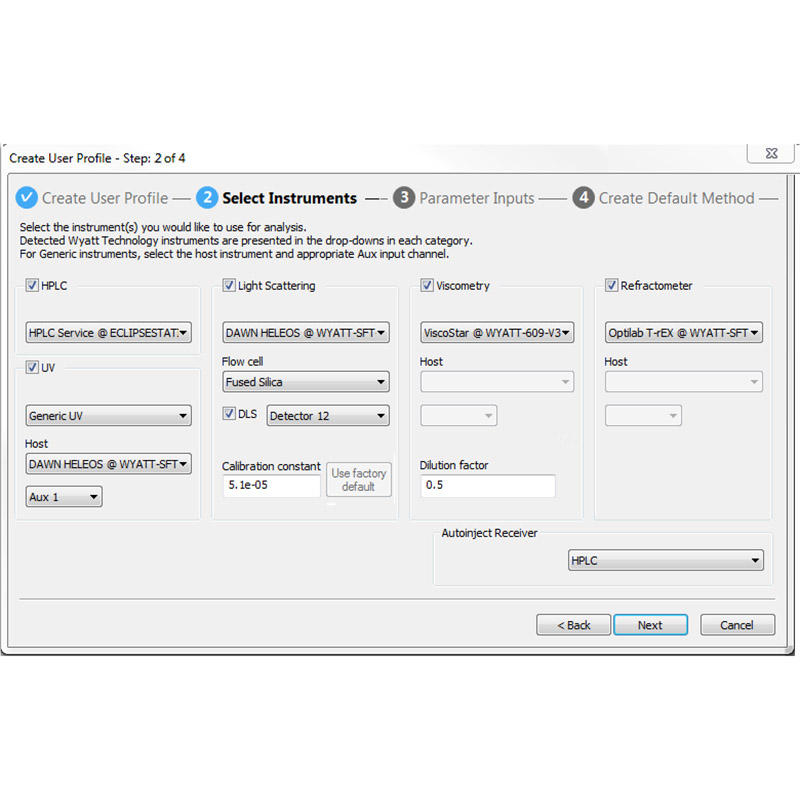Click the Dilution factor input field
Image resolution: width=800 pixels, height=800 pixels.
[488, 485]
